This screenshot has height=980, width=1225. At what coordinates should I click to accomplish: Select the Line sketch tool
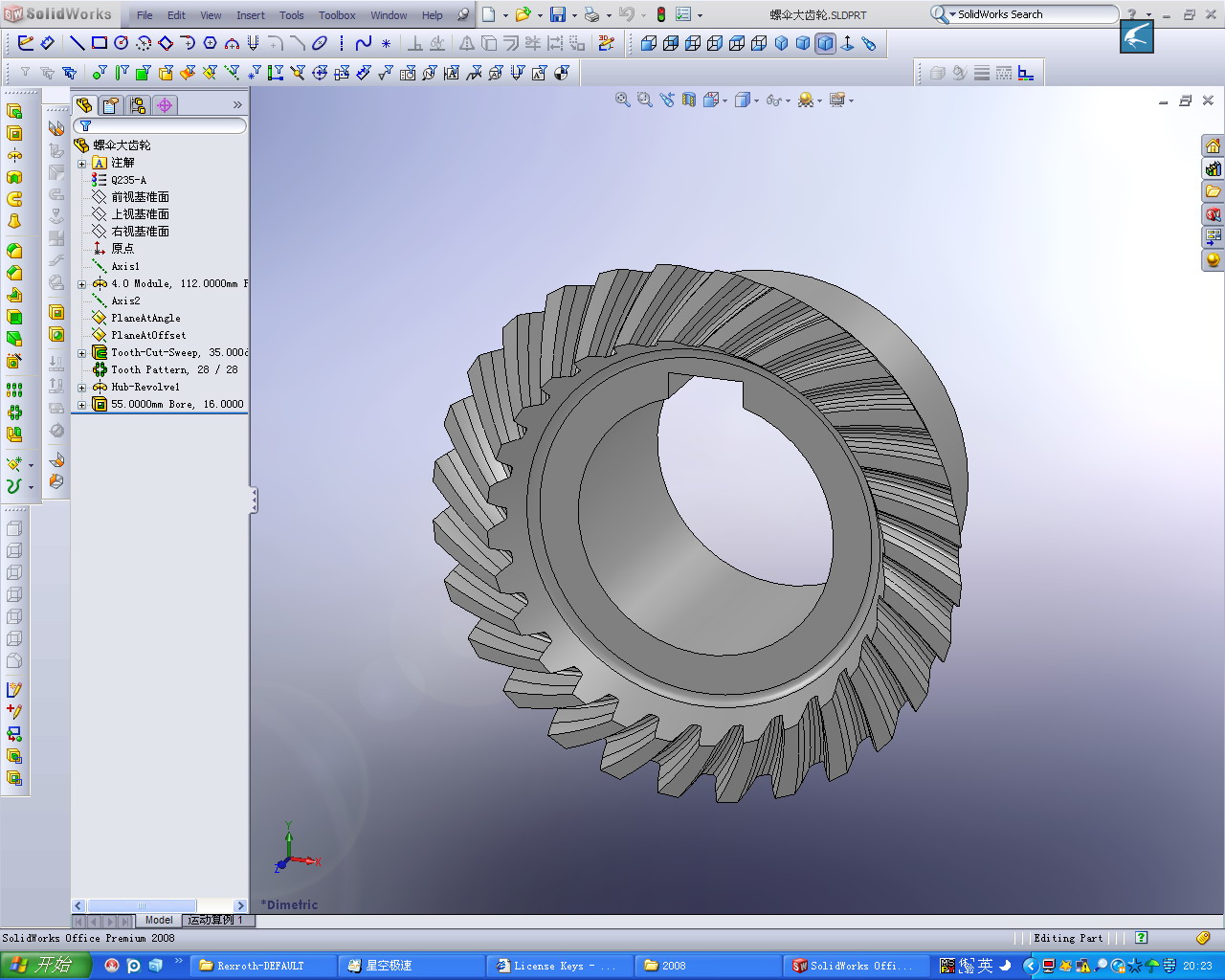tap(78, 42)
